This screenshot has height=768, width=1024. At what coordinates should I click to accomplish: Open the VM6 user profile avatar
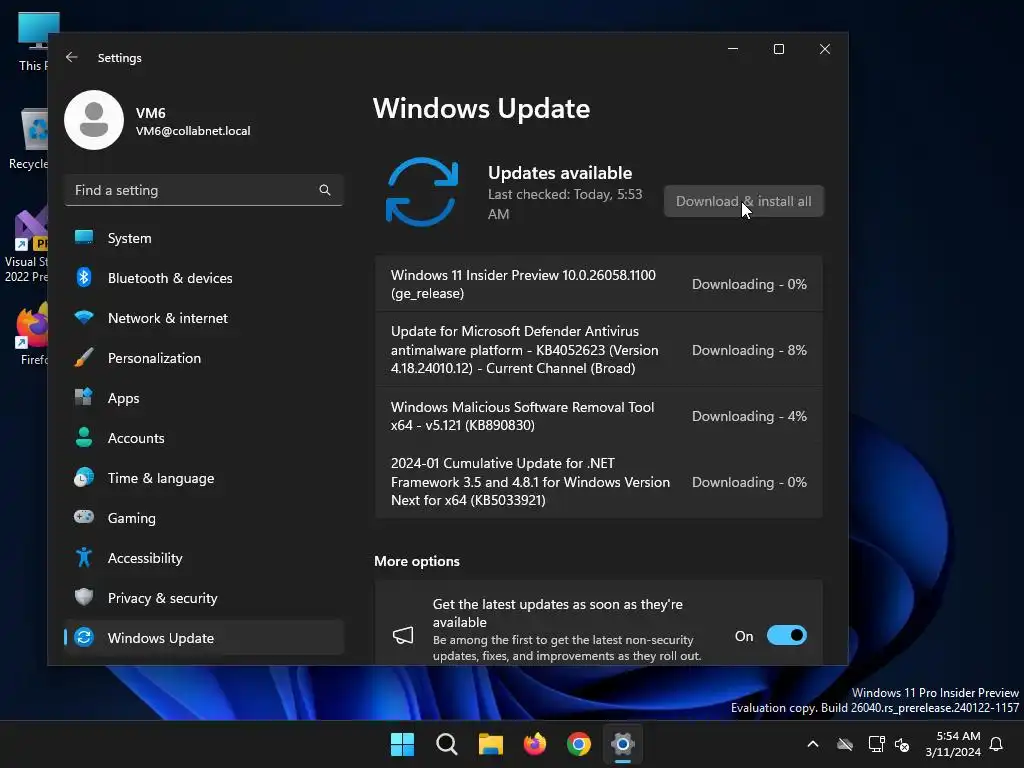point(94,120)
